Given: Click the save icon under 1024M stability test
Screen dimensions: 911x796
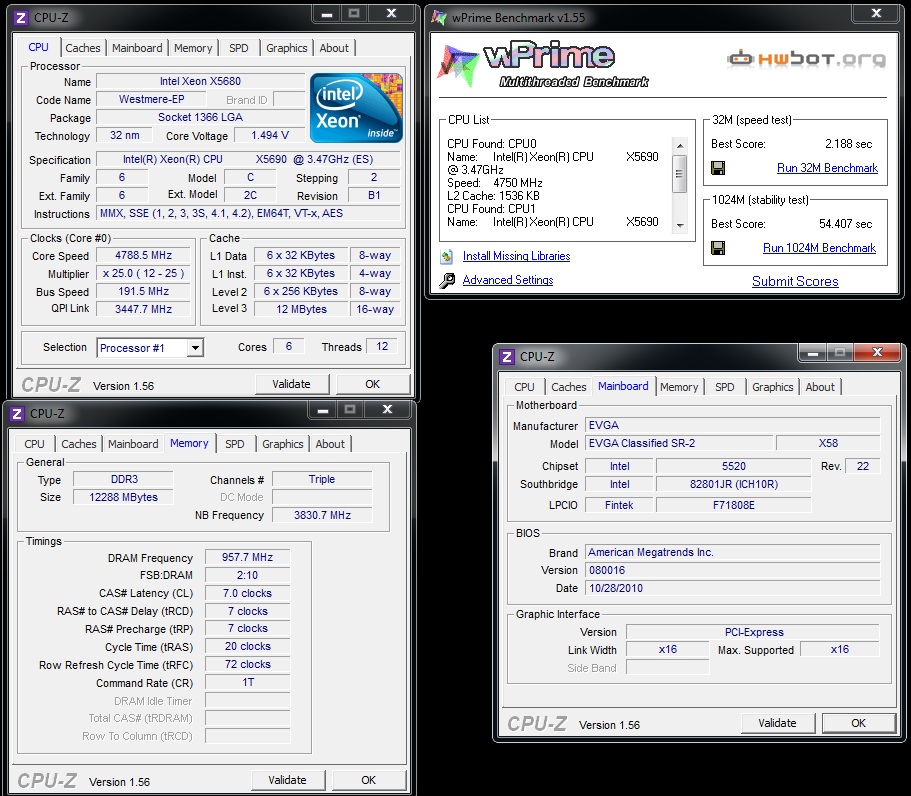Looking at the screenshot, I should point(718,248).
